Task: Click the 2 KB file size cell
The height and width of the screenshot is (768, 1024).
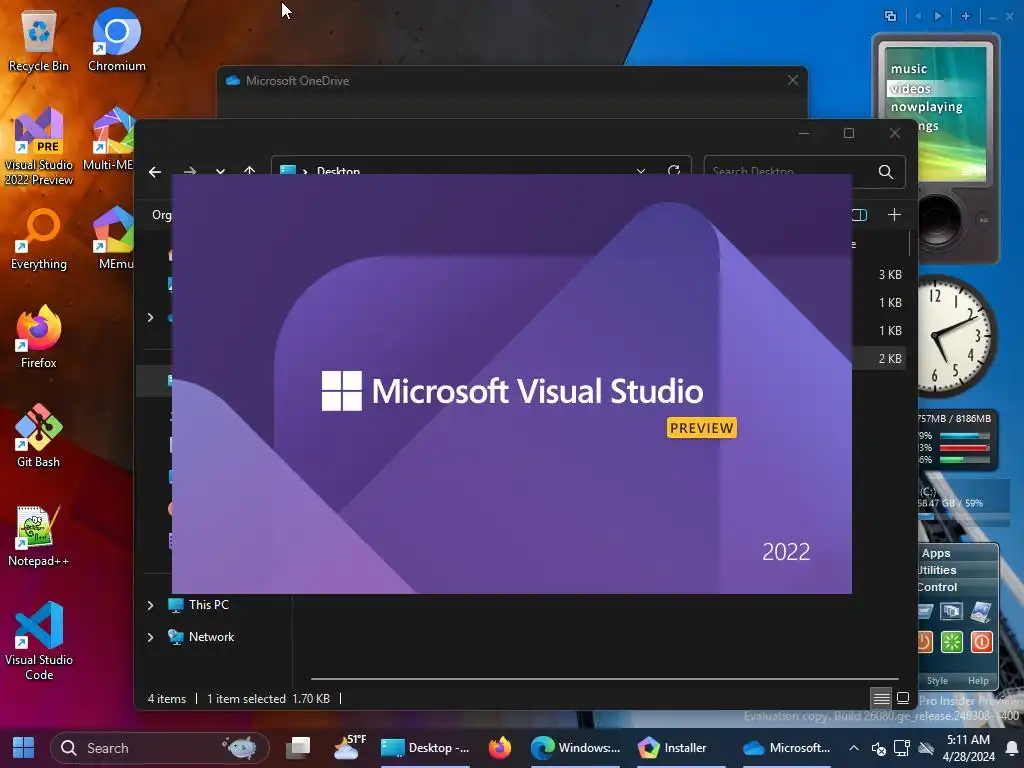Action: (889, 359)
